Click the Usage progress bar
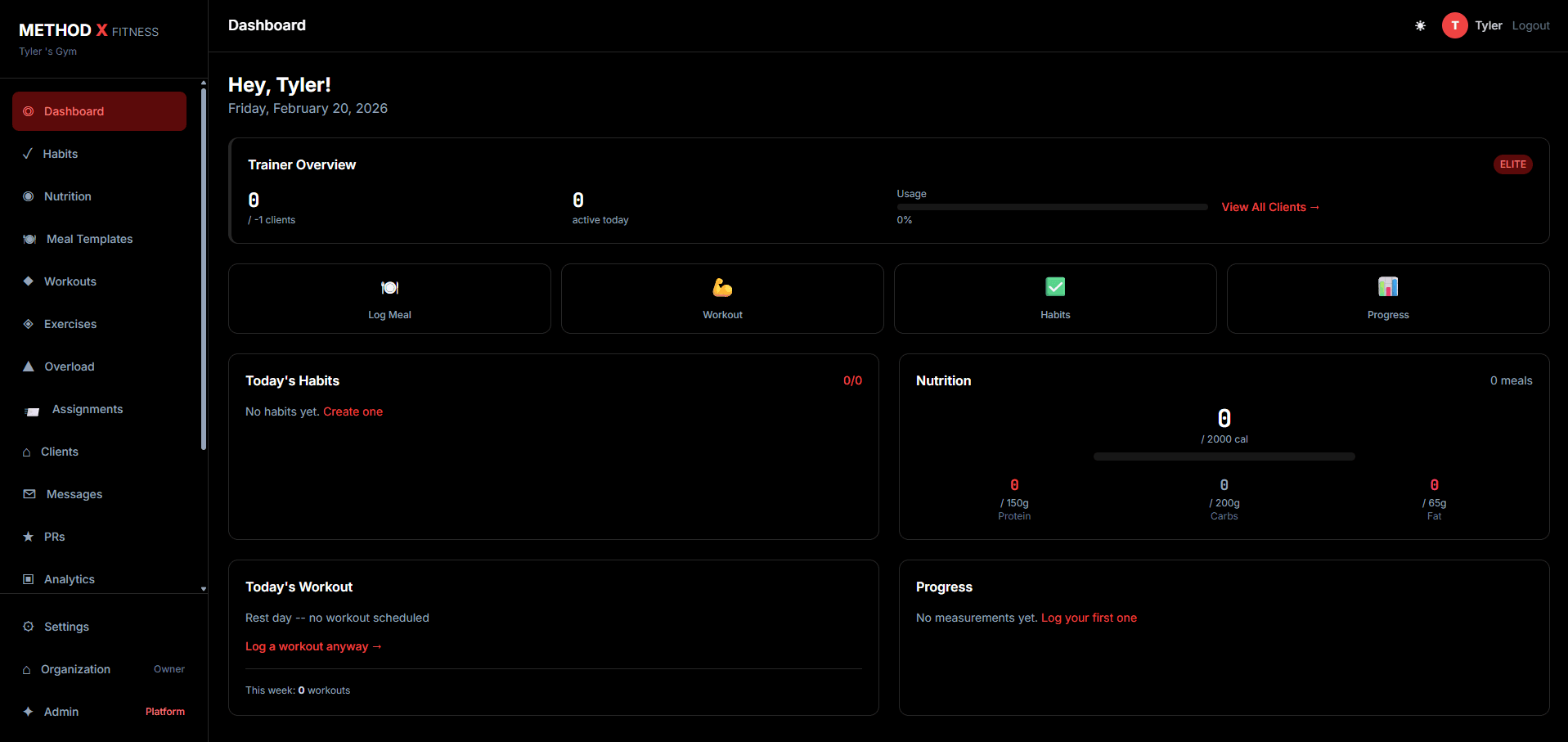Screen dimensions: 1568x742 [x=1052, y=207]
